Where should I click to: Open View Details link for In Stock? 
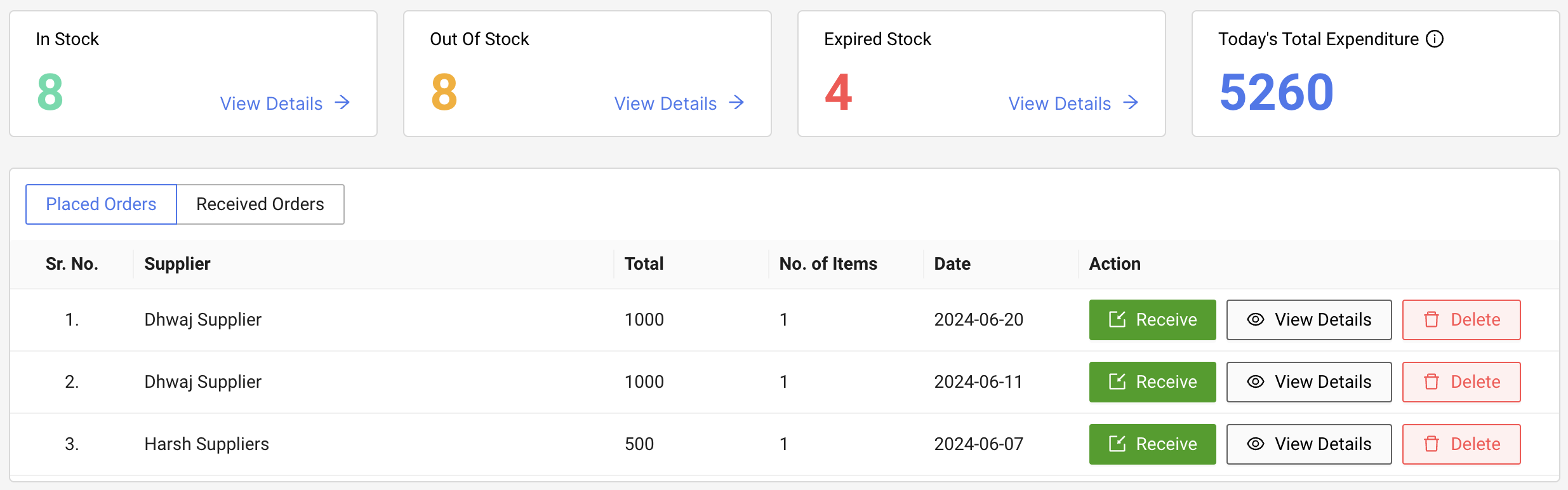pyautogui.click(x=272, y=103)
